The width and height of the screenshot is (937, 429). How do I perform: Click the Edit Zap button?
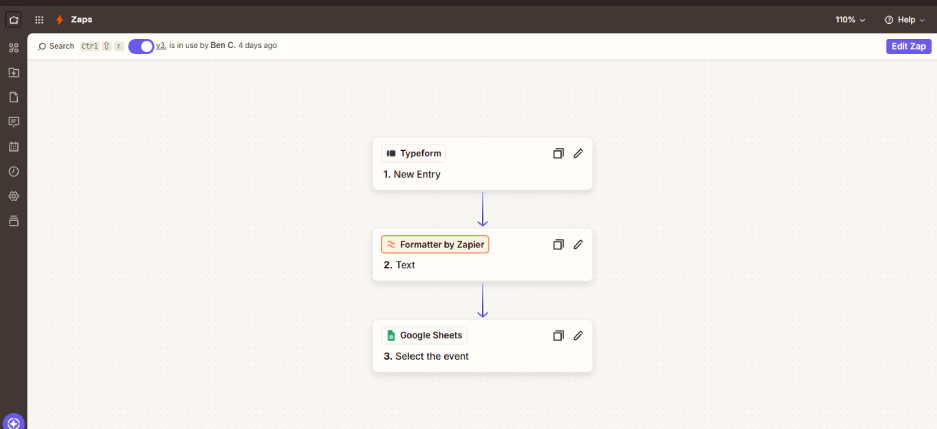(x=908, y=46)
